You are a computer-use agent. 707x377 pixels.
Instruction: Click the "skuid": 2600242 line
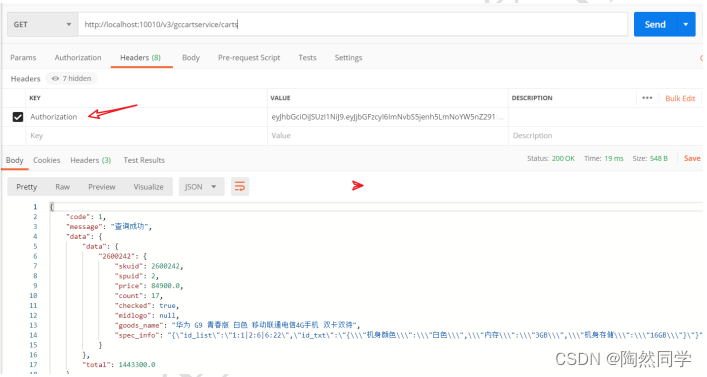149,266
